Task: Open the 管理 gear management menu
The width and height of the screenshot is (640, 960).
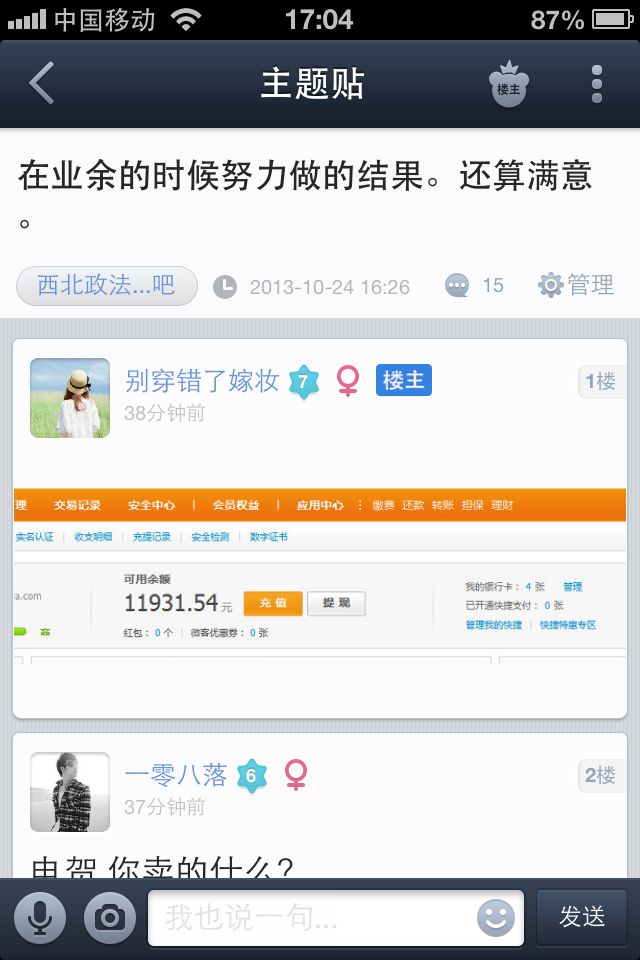Action: (x=576, y=285)
